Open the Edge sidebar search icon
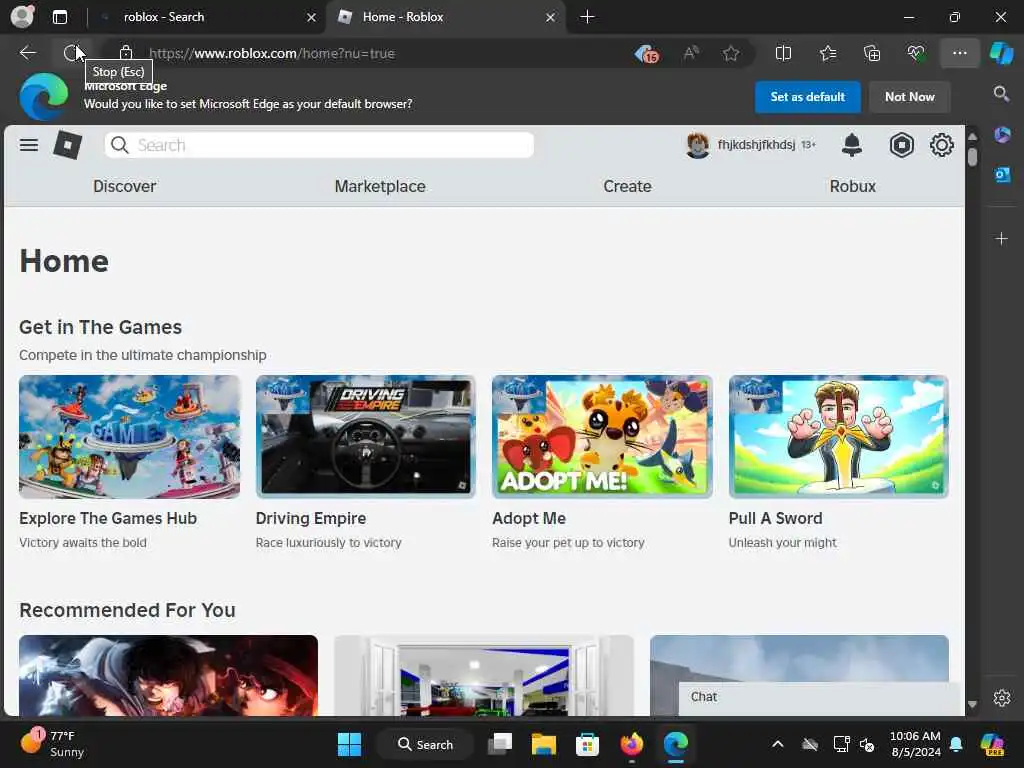This screenshot has height=768, width=1024. 1001,94
